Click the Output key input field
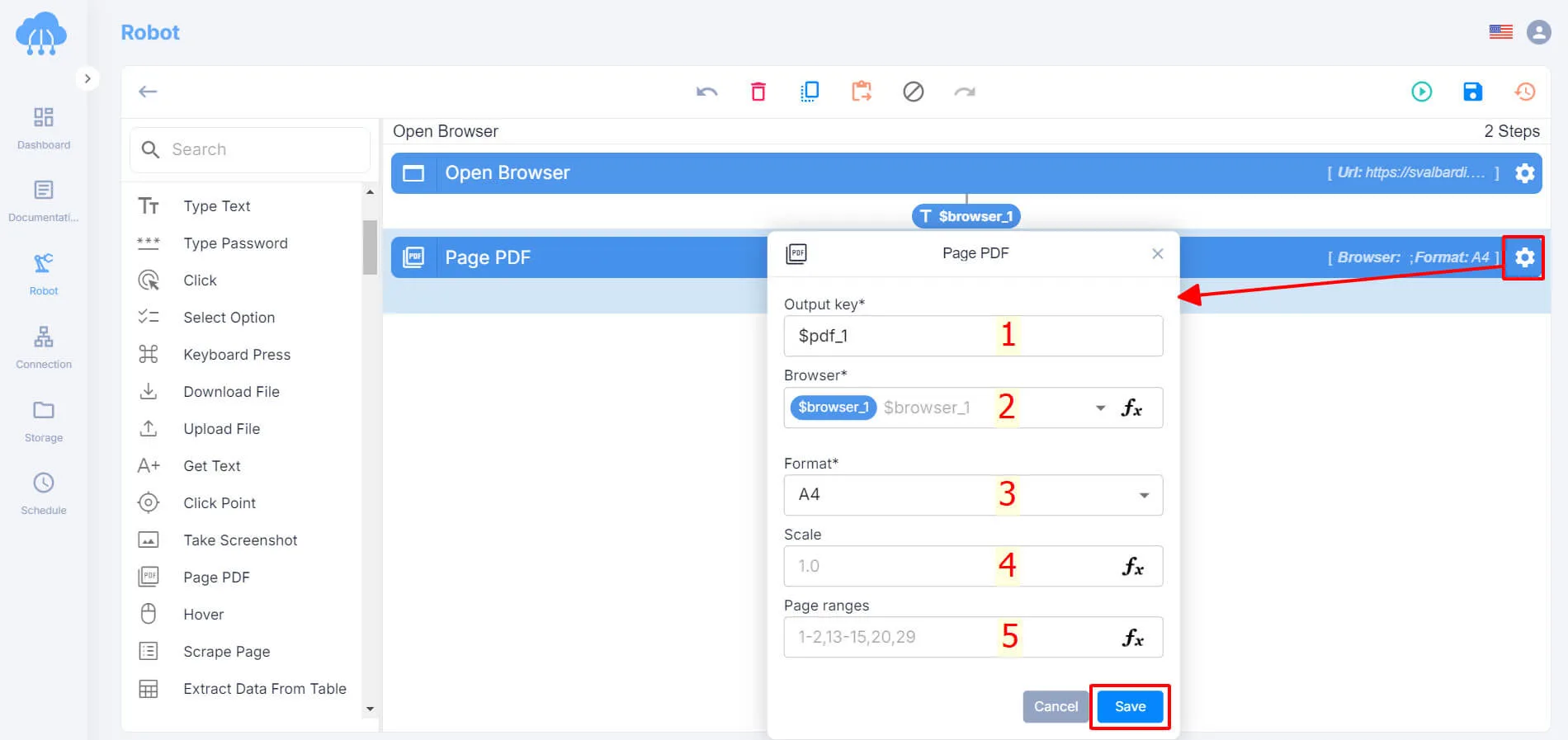This screenshot has width=1568, height=740. [x=973, y=336]
